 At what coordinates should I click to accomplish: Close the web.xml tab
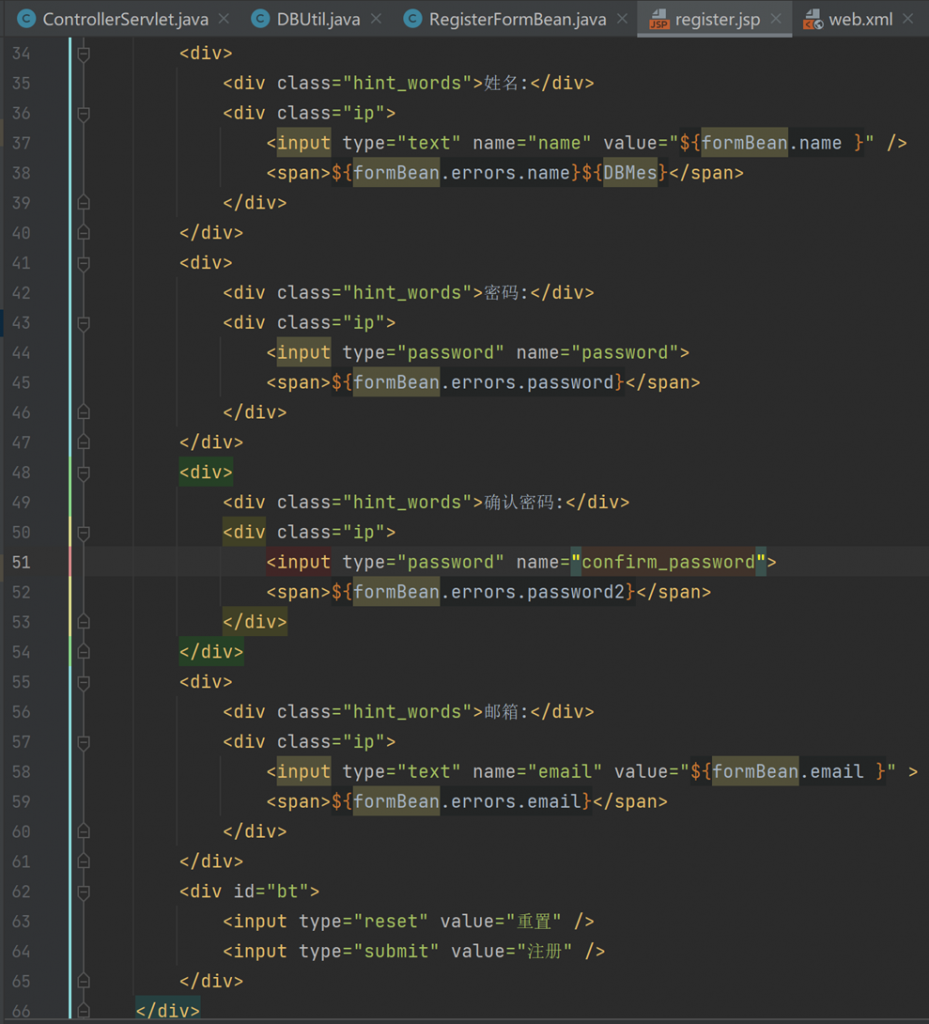coord(908,19)
